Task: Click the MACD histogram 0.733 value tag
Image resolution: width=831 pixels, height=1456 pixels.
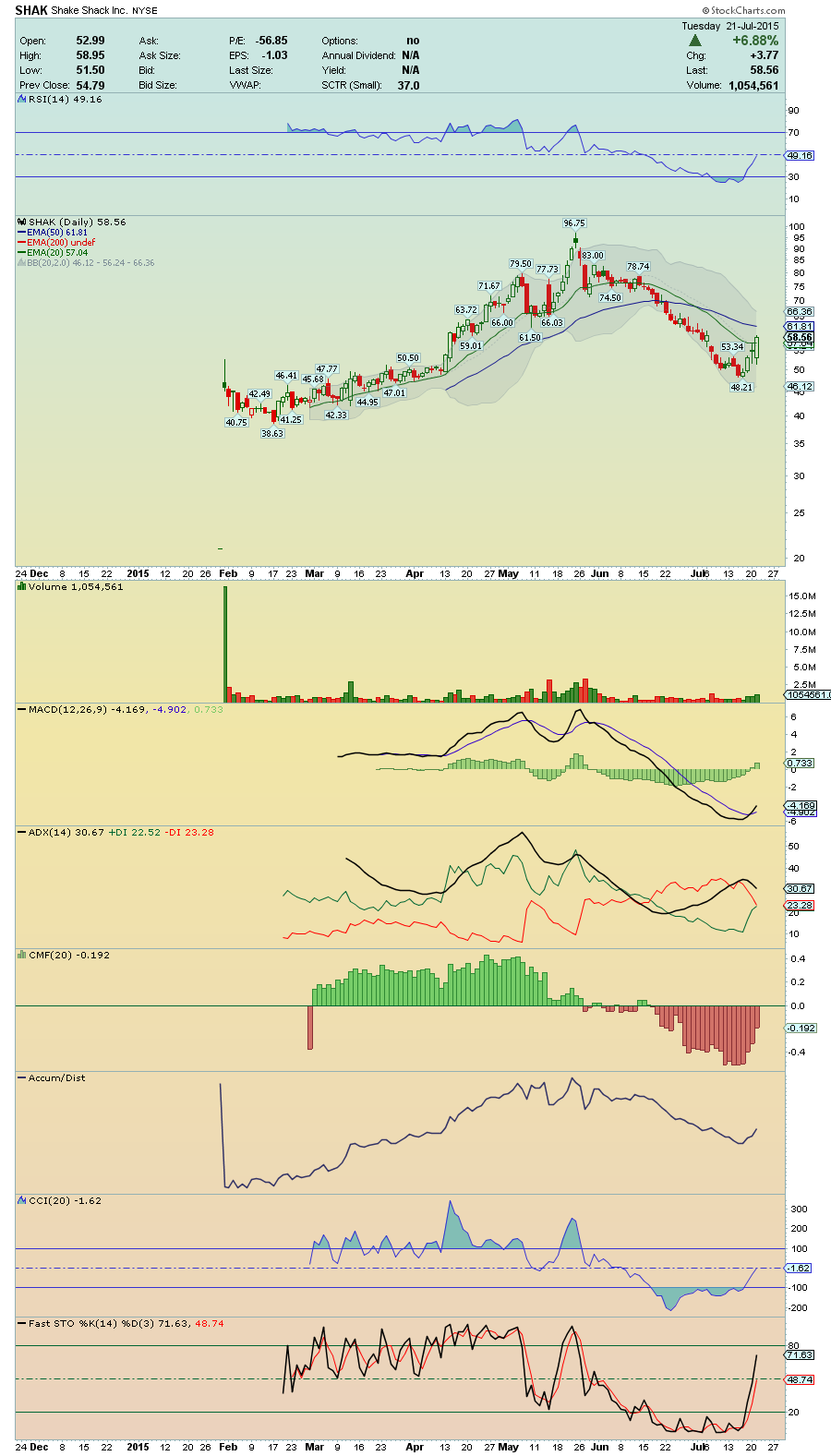Action: click(x=800, y=763)
